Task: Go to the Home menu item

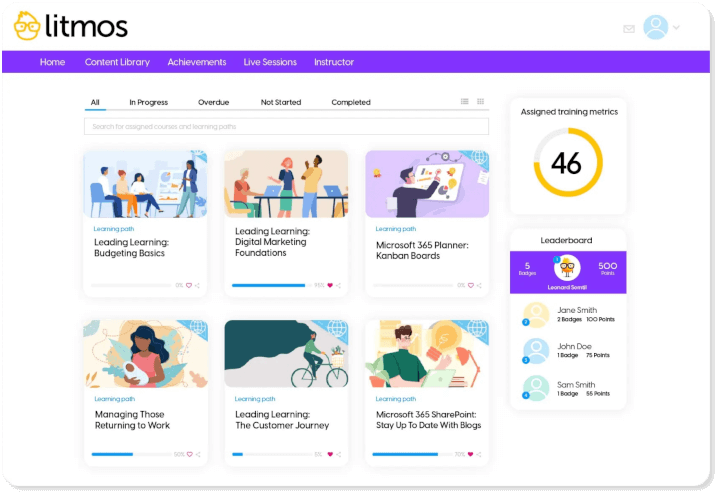Action: click(52, 62)
